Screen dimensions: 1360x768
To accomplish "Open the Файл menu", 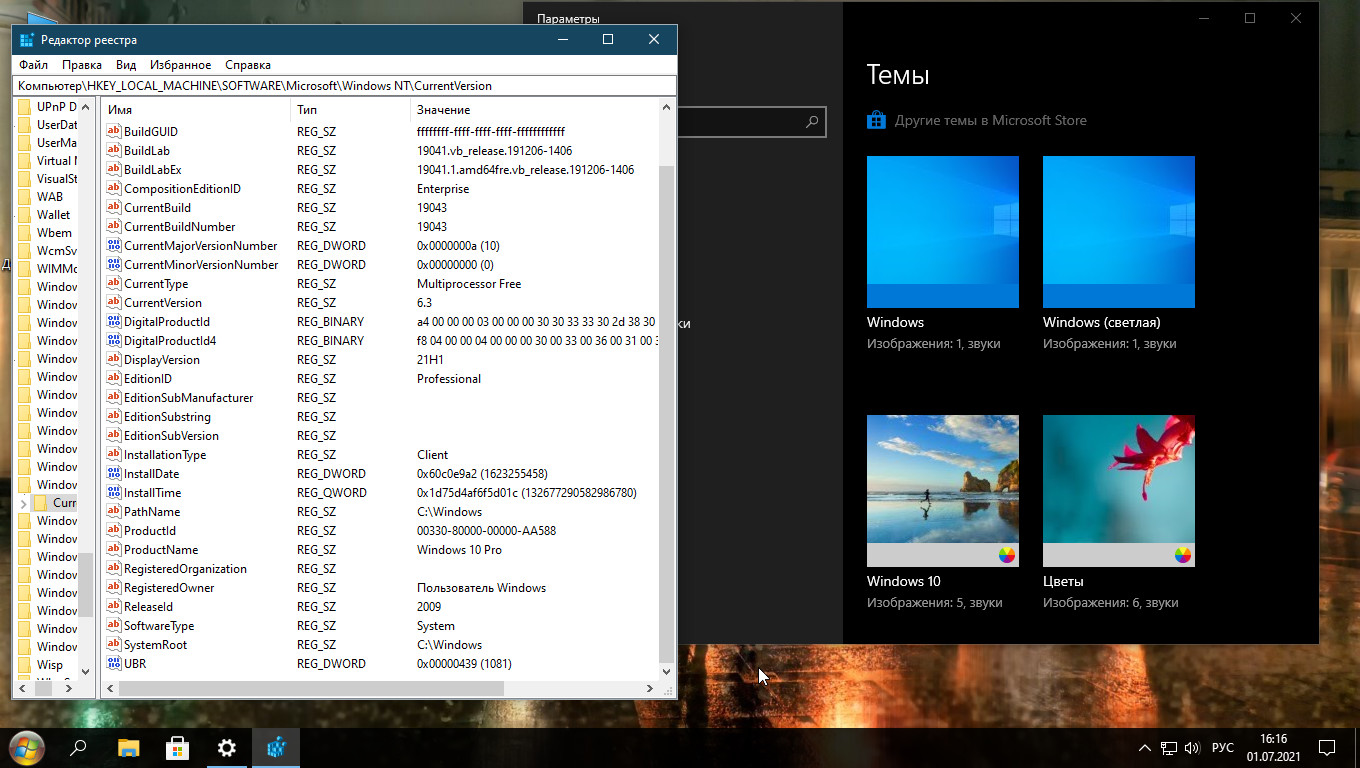I will [33, 65].
